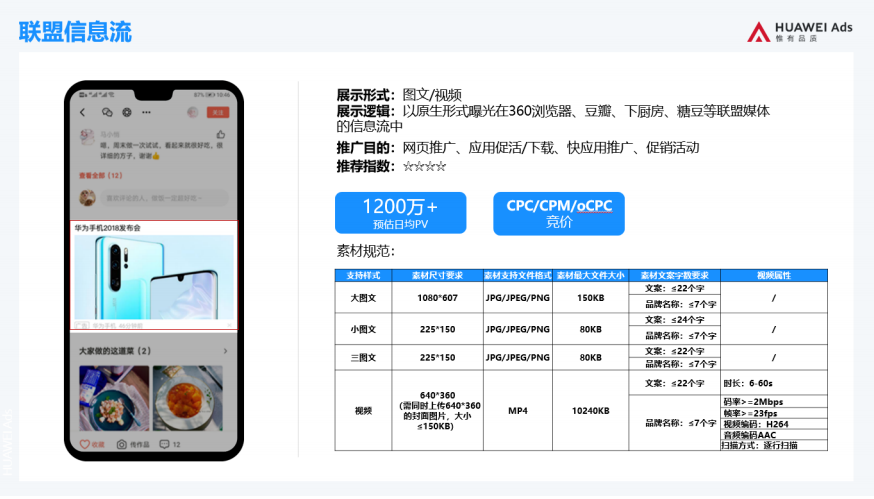Click the 素材文案字数要求 column header

click(x=674, y=275)
